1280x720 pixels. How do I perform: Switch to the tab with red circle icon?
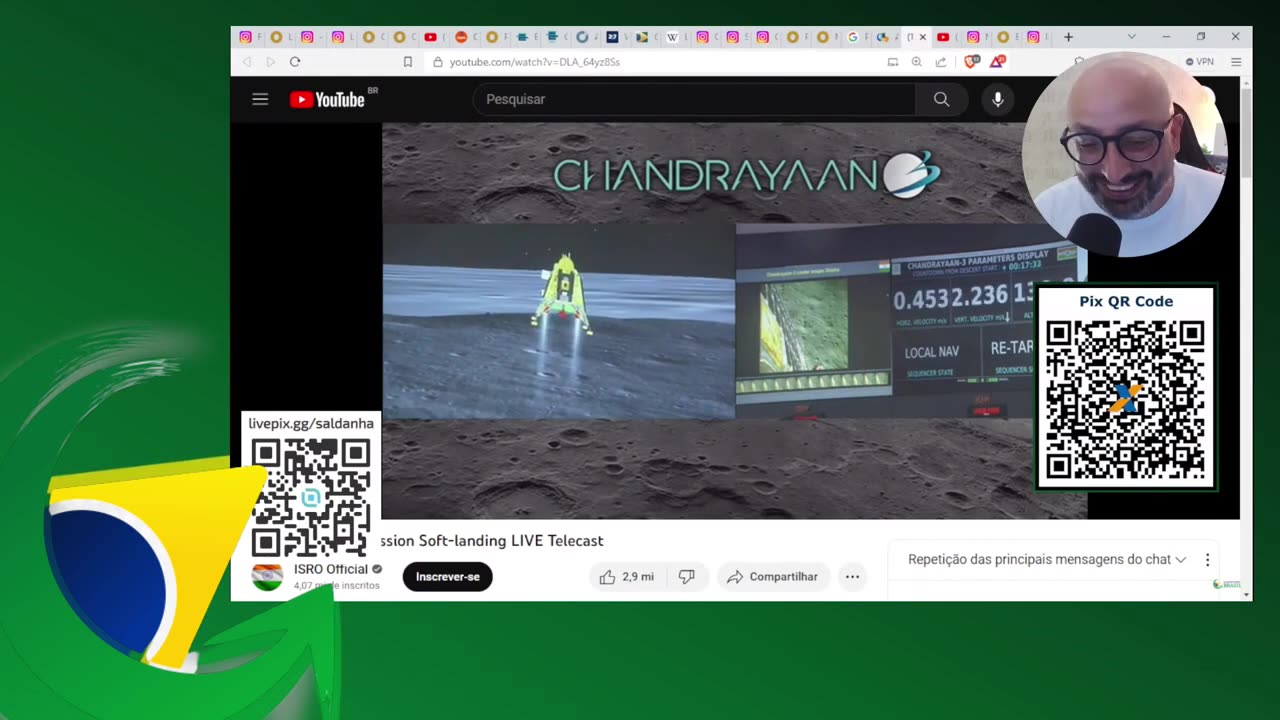(x=461, y=37)
